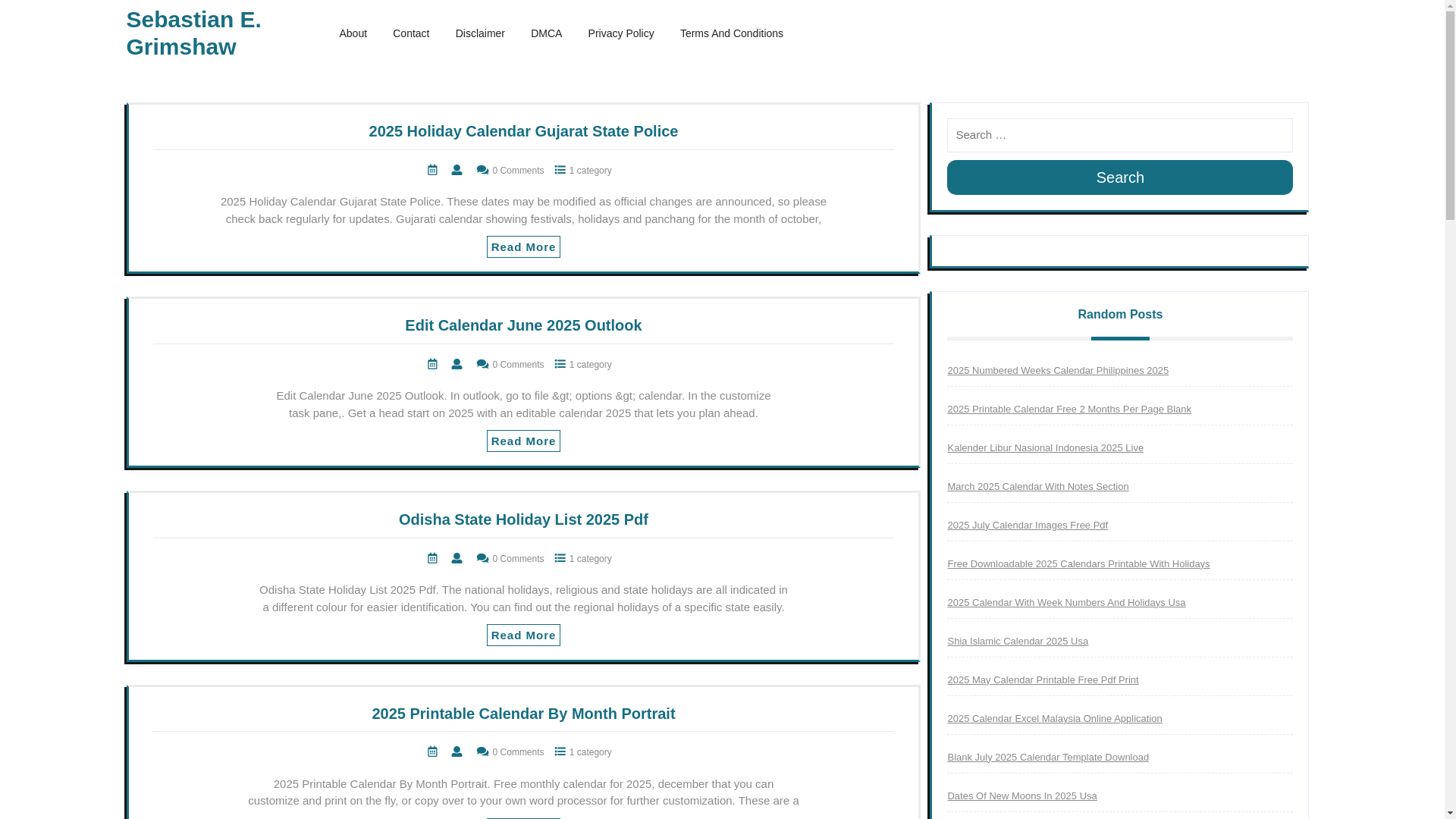
Task: Read More of Edit Calendar June Outlook post
Action: coord(523,441)
